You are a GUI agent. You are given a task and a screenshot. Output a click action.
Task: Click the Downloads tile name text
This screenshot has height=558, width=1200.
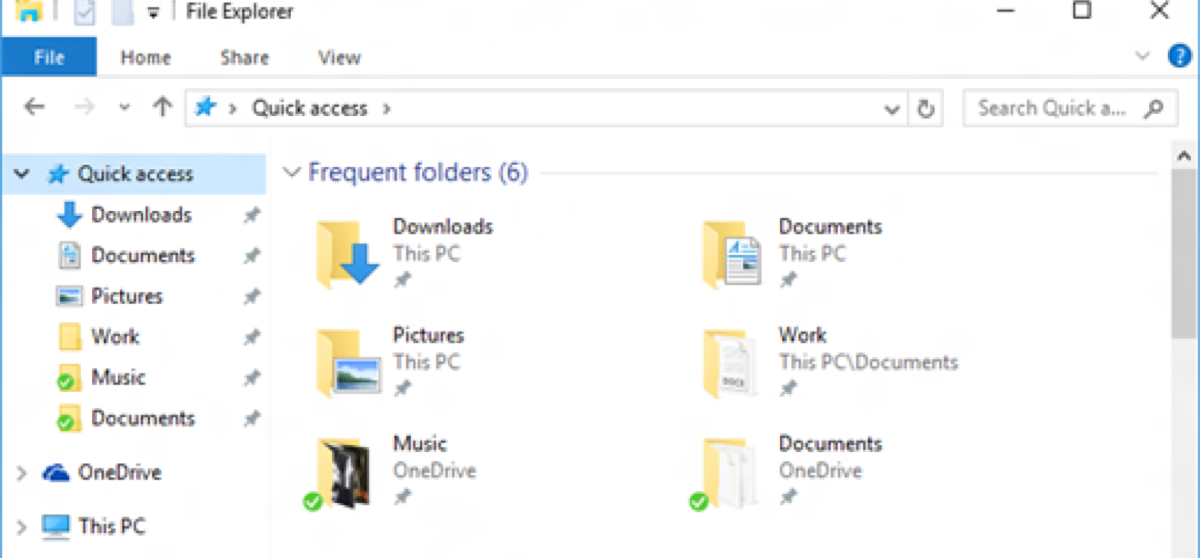tap(443, 227)
